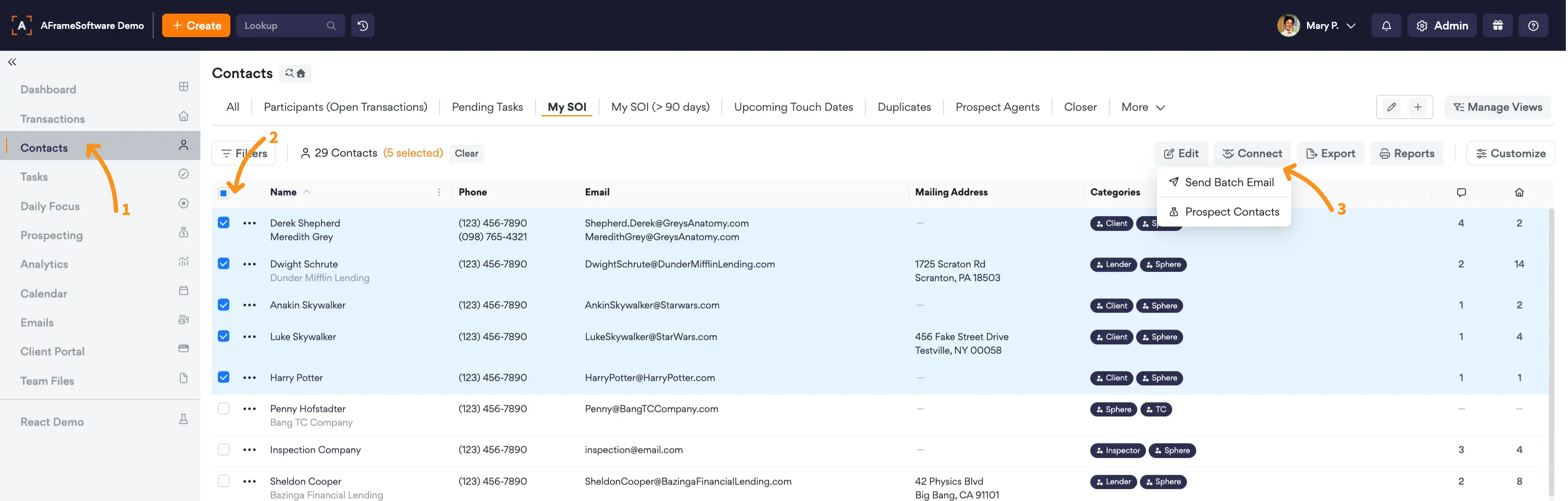Open row actions for Harry Potter

tap(250, 378)
